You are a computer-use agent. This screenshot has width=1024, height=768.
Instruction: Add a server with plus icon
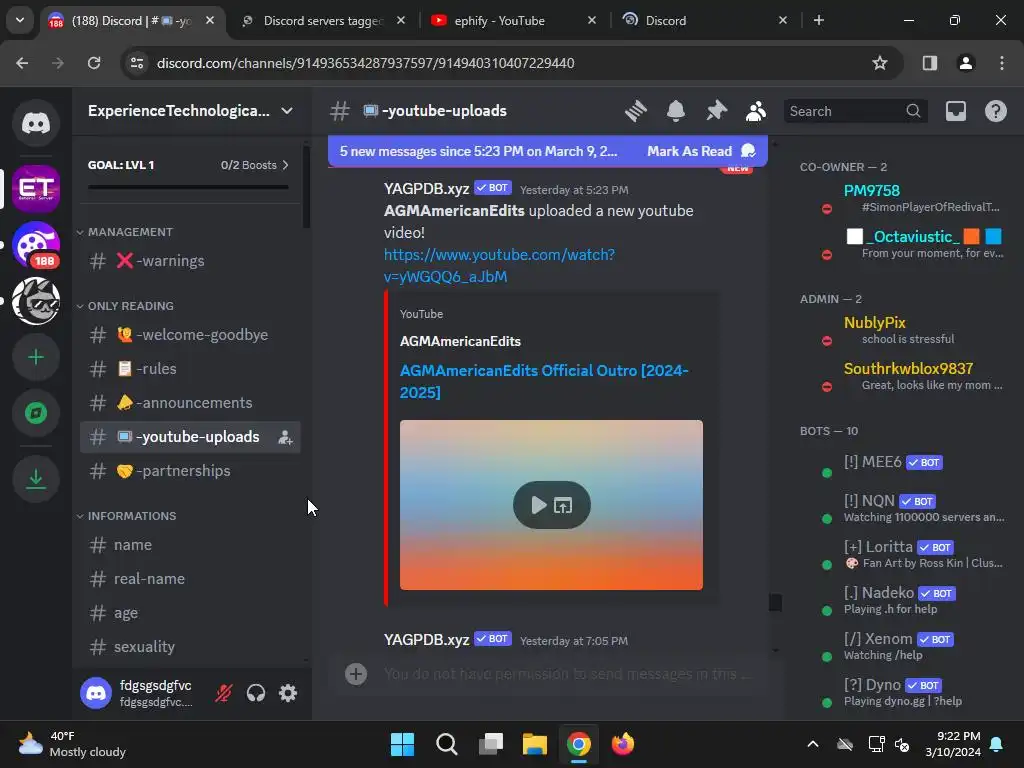coord(36,357)
